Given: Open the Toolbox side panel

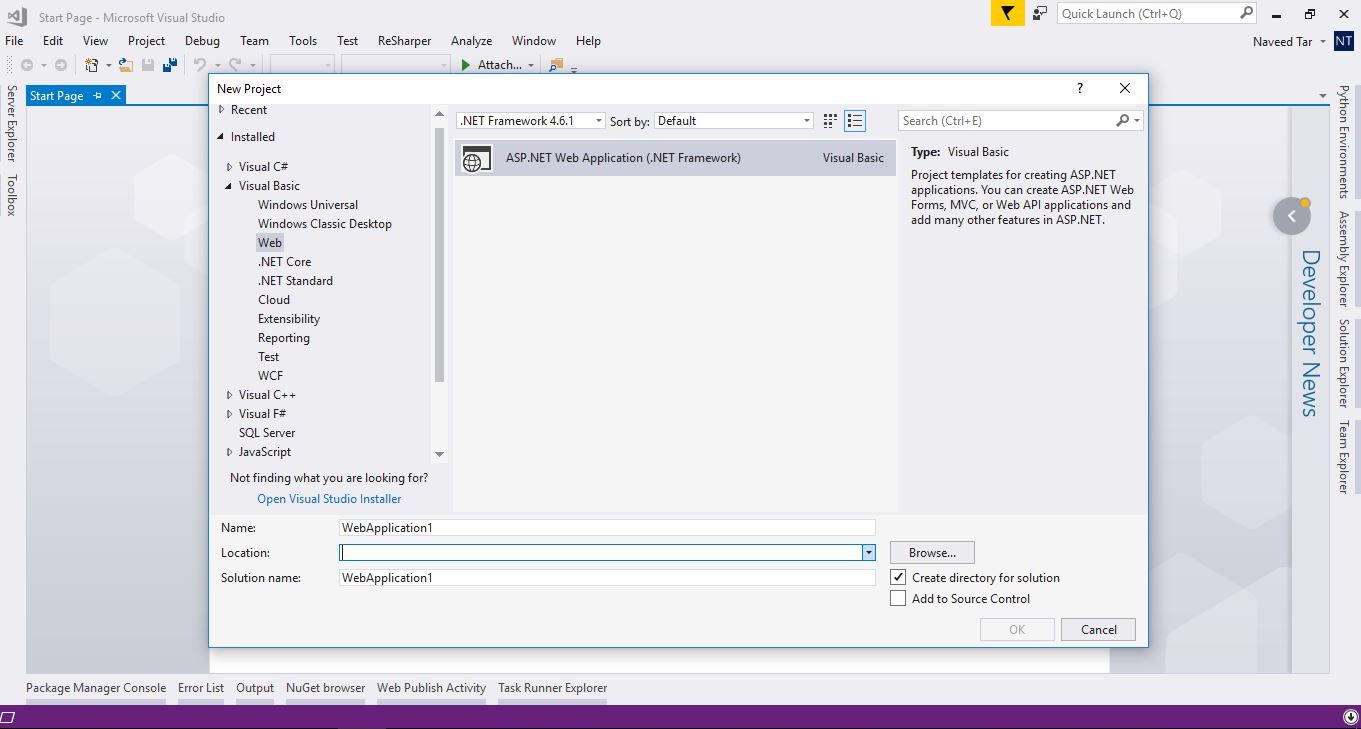Looking at the screenshot, I should 12,195.
